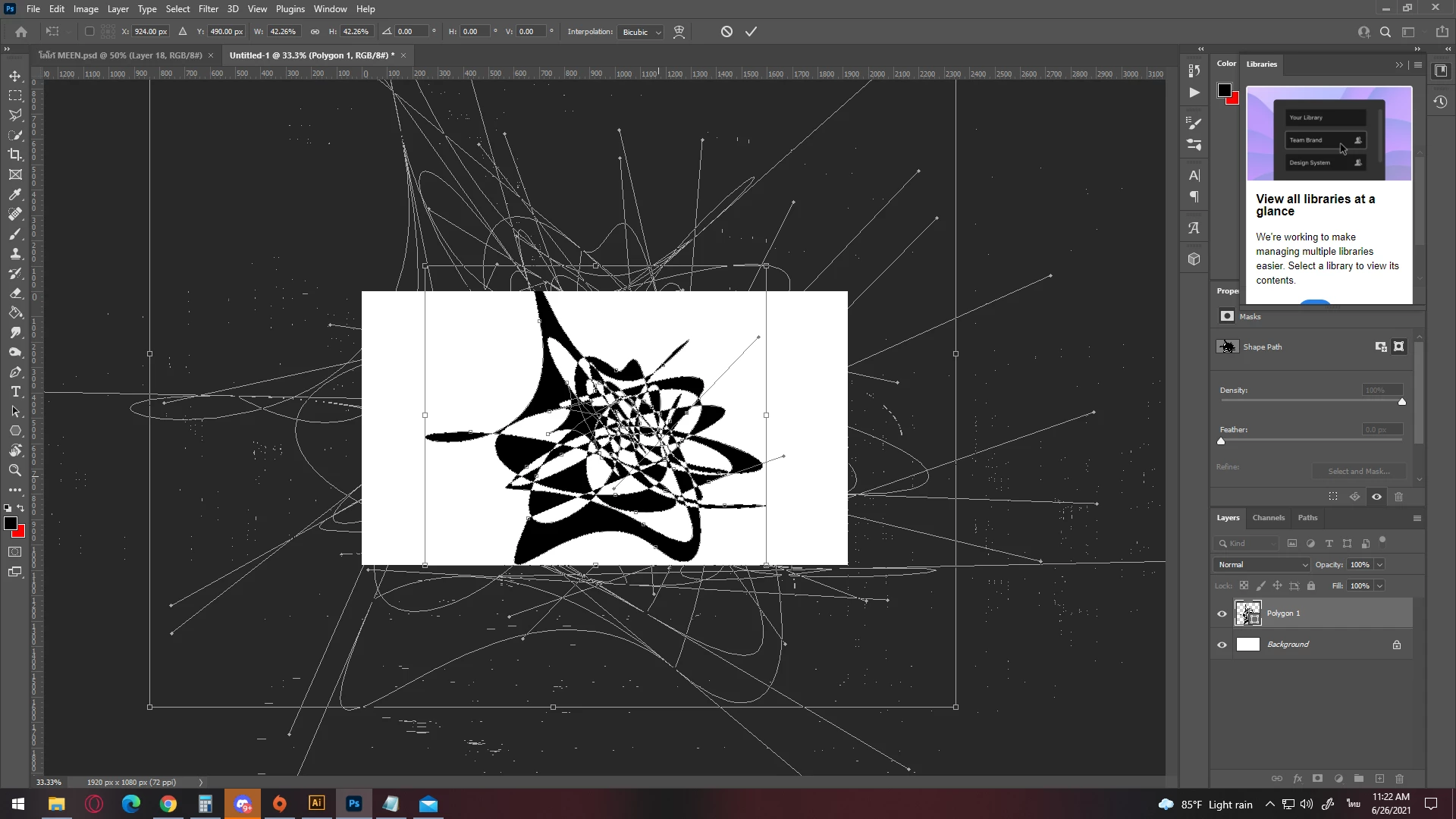Screen dimensions: 1456x819
Task: Expand the layer Opacity dropdown arrow
Action: coord(1379,565)
